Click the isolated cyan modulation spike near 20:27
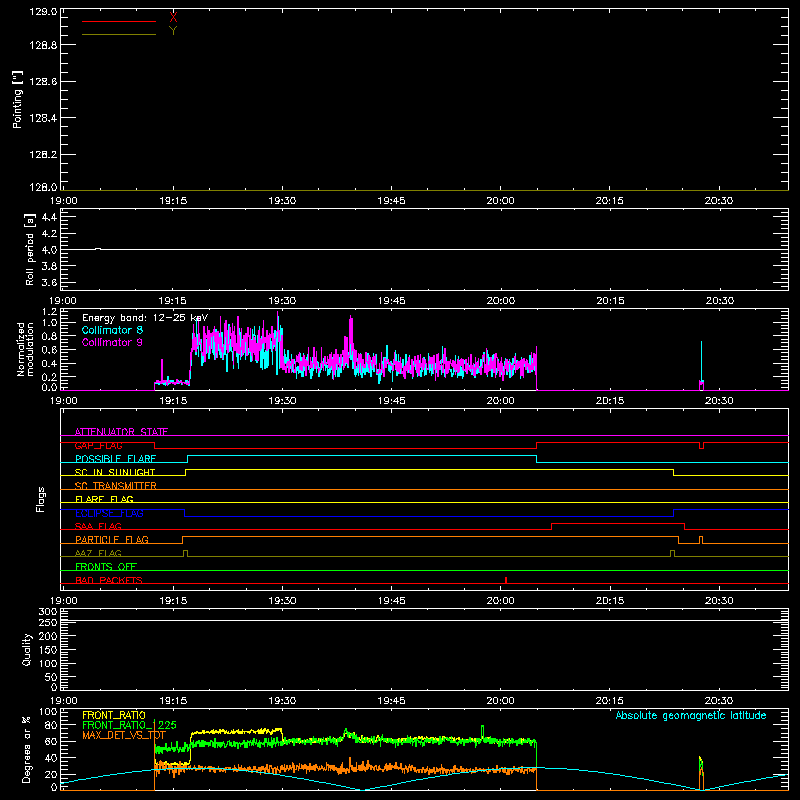 click(702, 362)
